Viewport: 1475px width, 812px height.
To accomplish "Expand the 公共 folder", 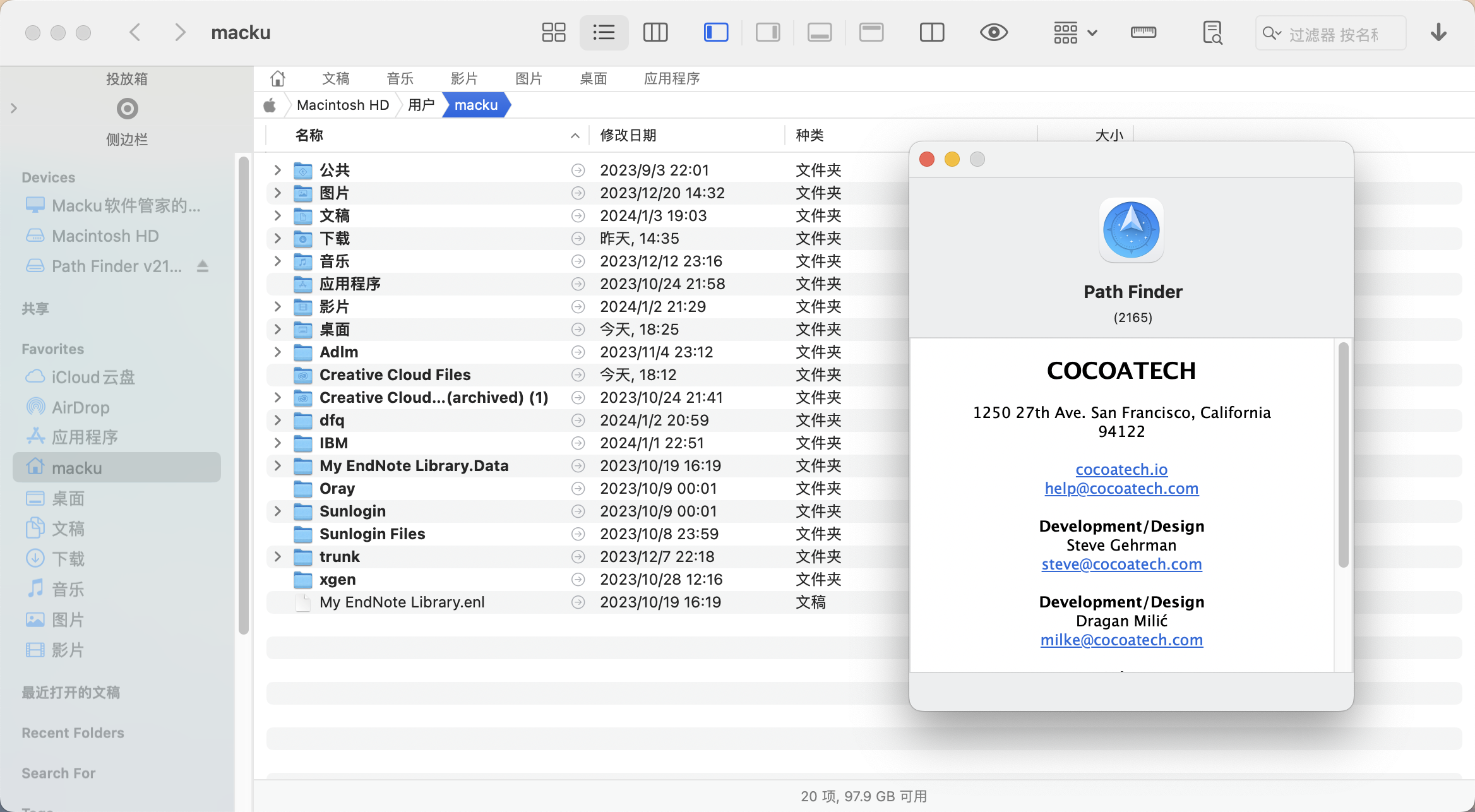I will [277, 170].
